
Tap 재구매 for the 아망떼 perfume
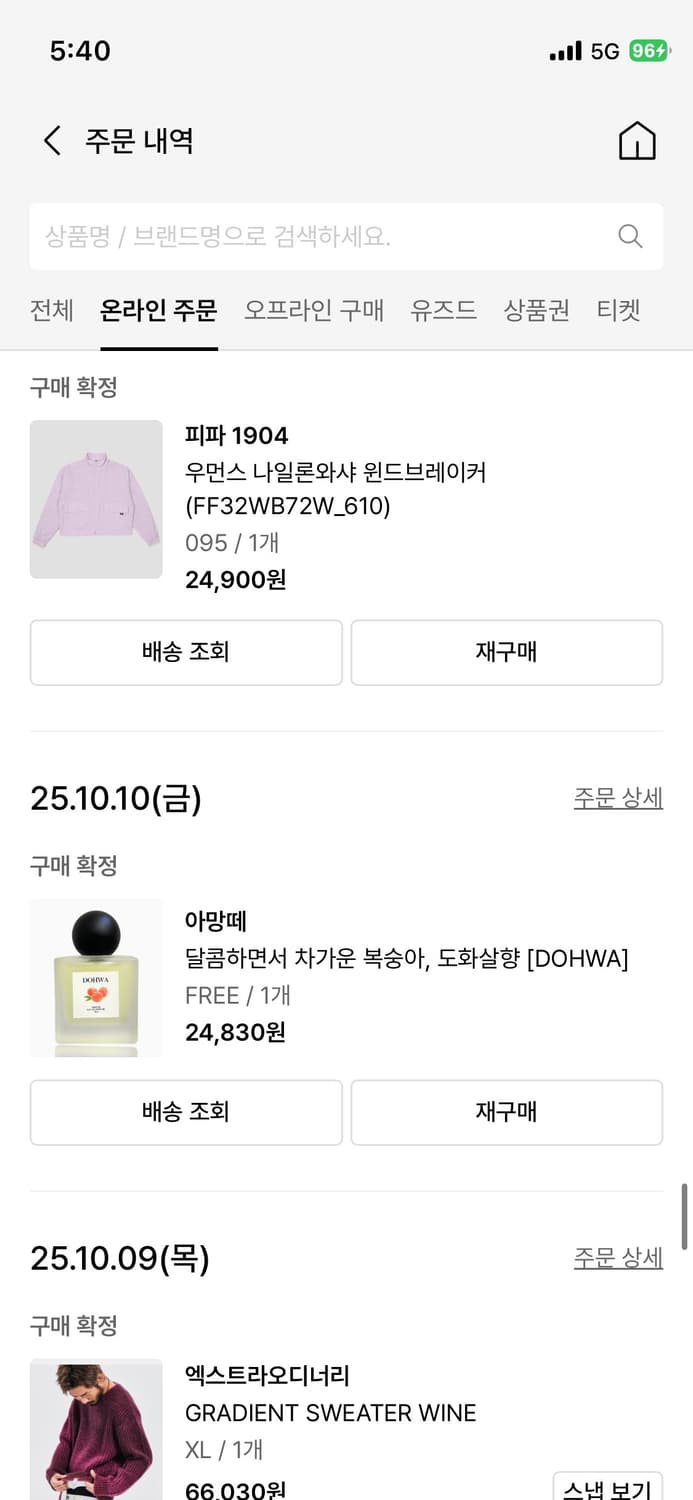pos(506,1112)
